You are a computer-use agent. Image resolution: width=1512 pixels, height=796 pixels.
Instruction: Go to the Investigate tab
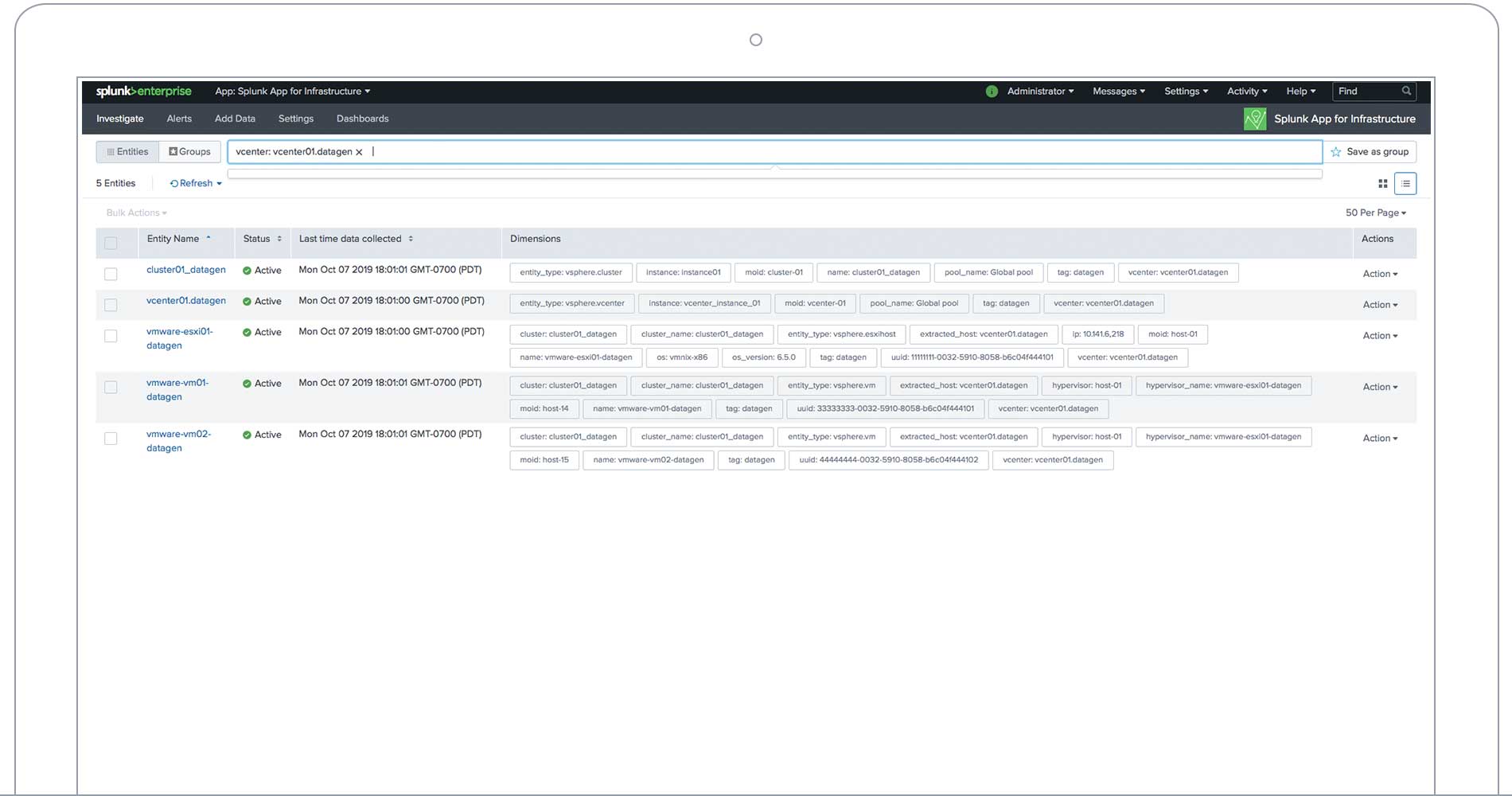pyautogui.click(x=120, y=119)
